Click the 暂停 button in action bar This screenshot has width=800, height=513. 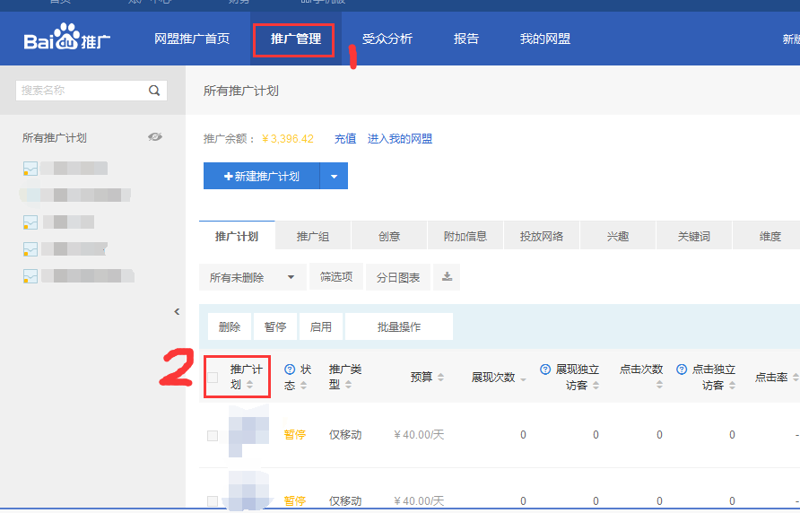275,327
